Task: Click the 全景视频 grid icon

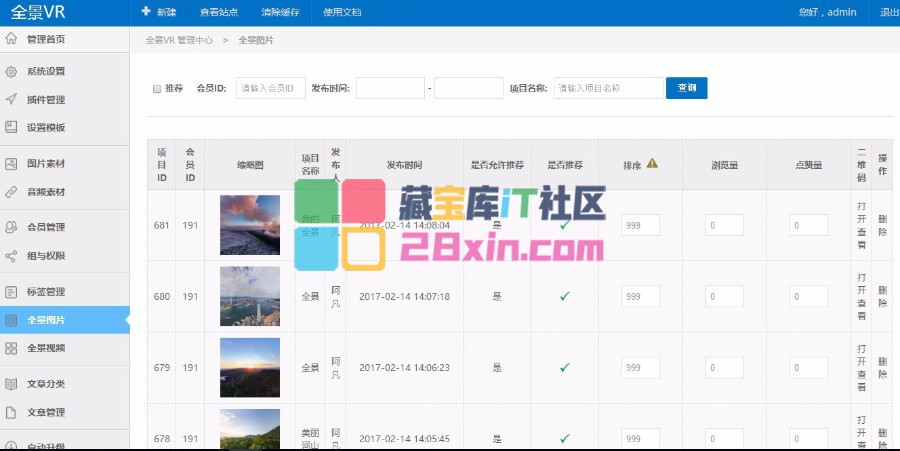Action: click(x=11, y=348)
